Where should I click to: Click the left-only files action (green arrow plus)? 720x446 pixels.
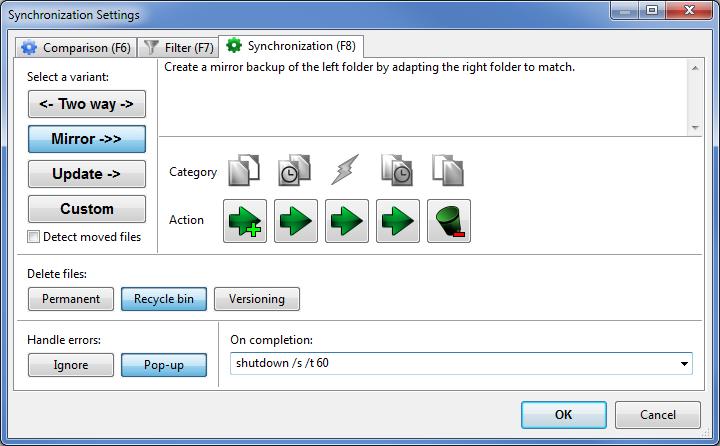[x=245, y=221]
